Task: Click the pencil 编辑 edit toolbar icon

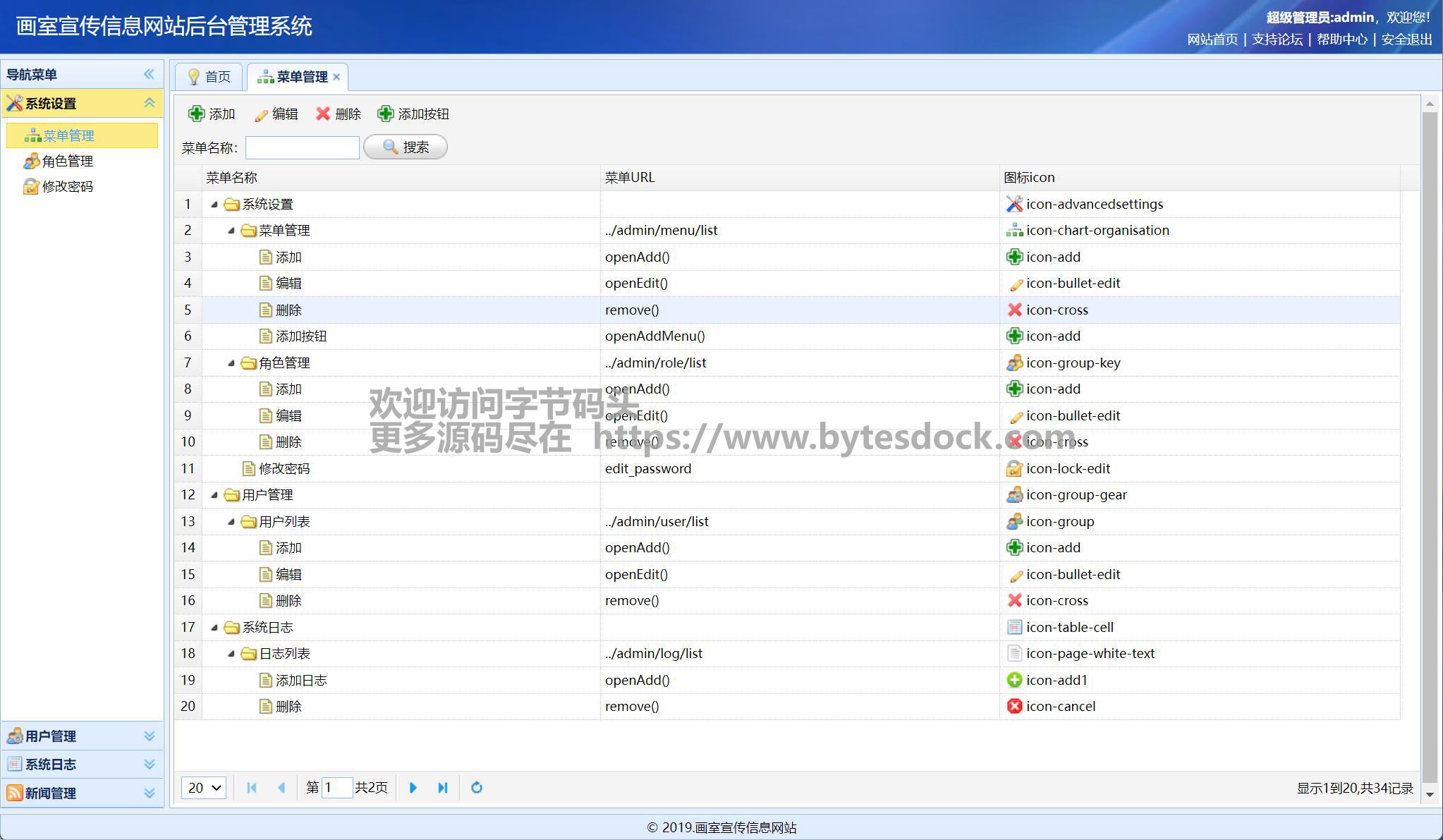Action: [261, 115]
